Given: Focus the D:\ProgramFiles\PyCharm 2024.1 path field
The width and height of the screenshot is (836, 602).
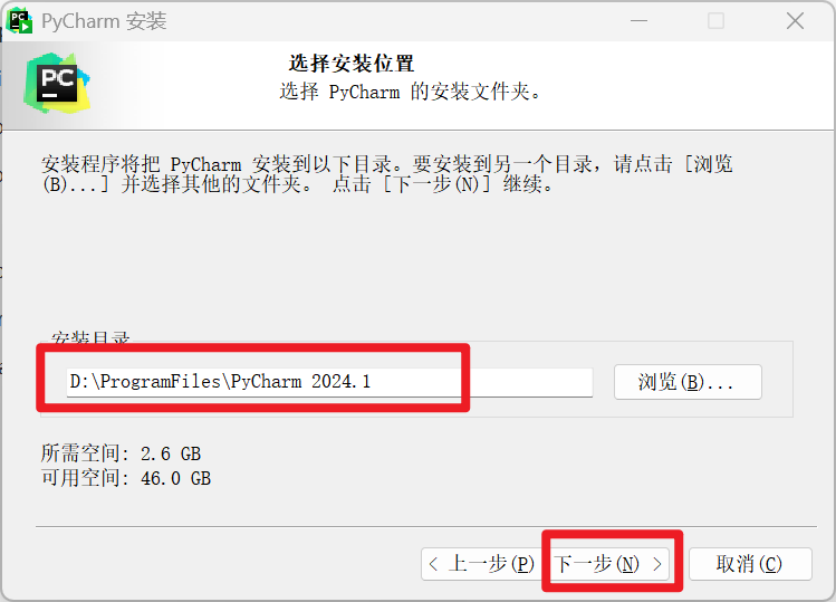Looking at the screenshot, I should [329, 382].
